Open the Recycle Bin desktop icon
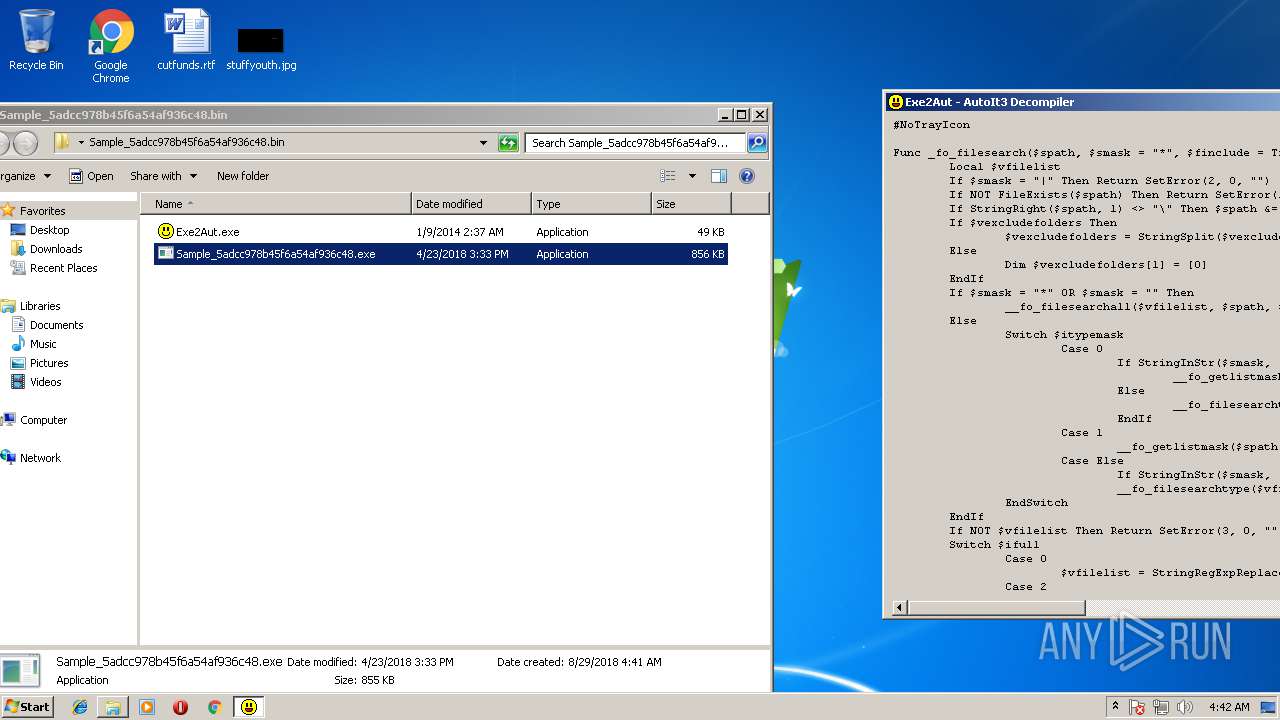Viewport: 1280px width, 720px height. tap(36, 40)
